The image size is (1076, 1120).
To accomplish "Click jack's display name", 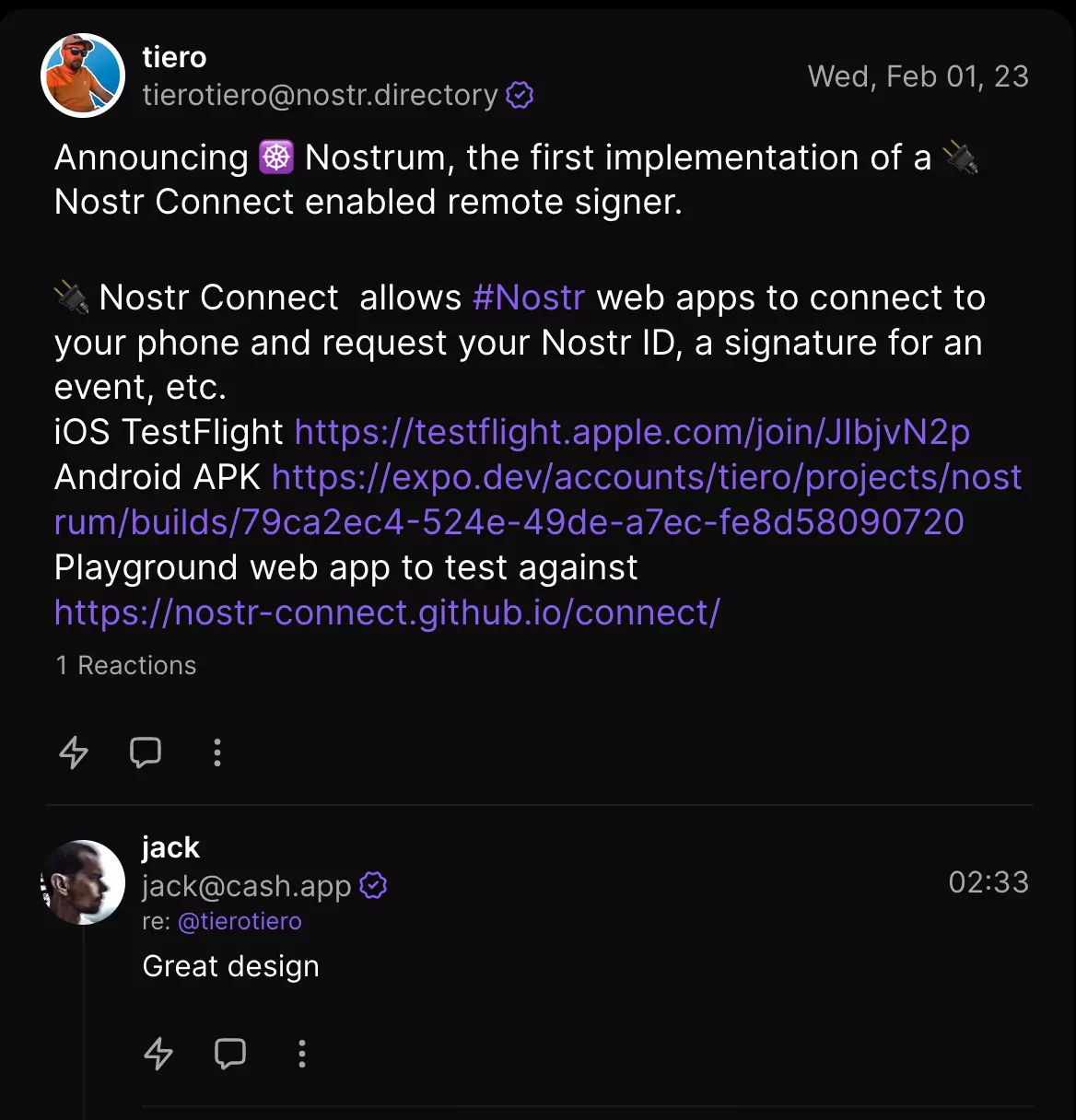I will point(170,847).
